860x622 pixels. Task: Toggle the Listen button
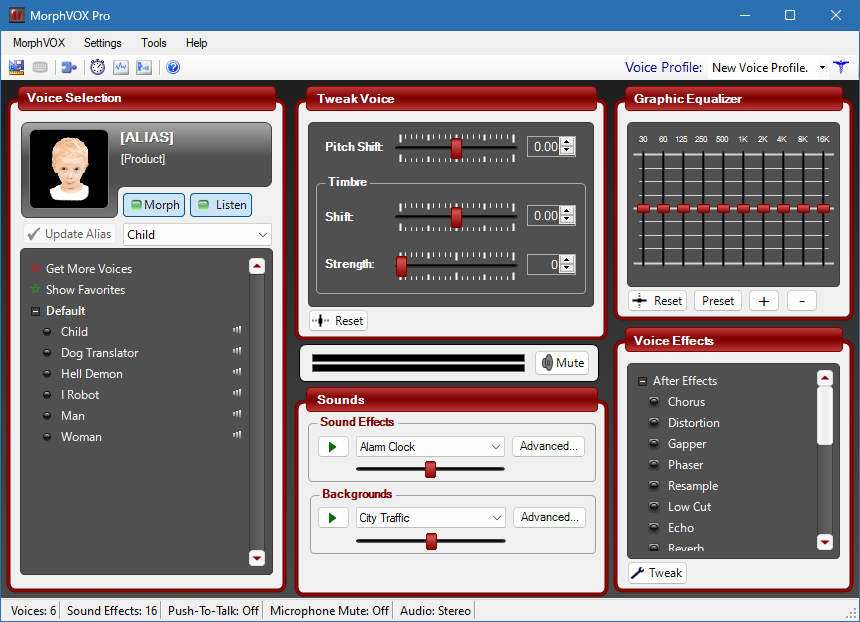coord(221,205)
